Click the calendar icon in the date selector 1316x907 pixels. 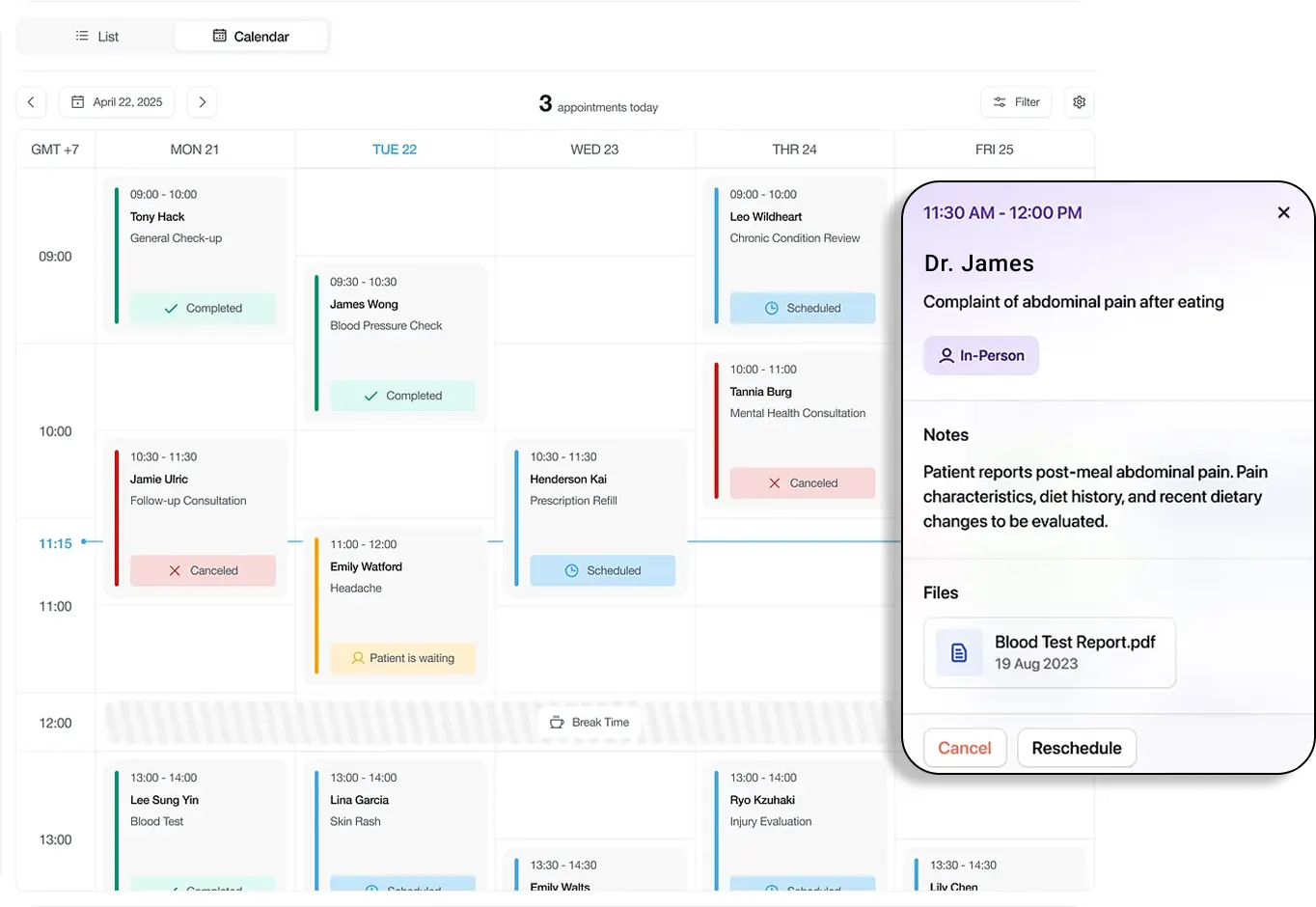pos(80,101)
